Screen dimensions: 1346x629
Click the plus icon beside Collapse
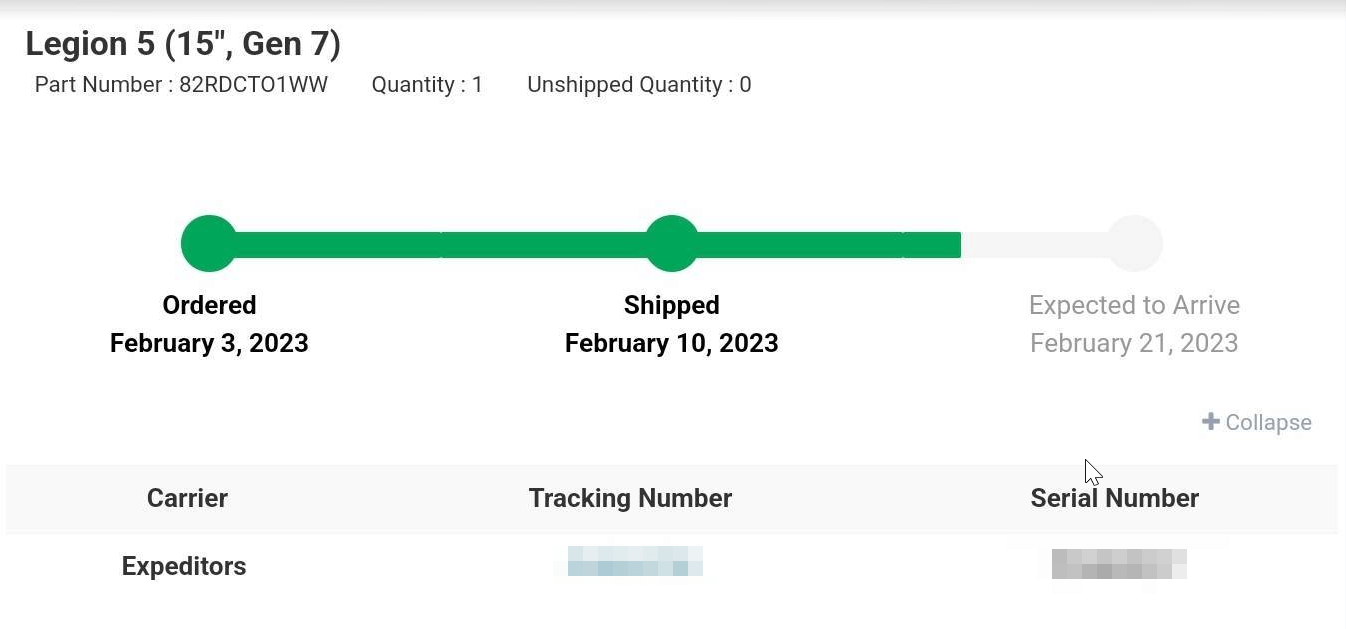[1210, 422]
